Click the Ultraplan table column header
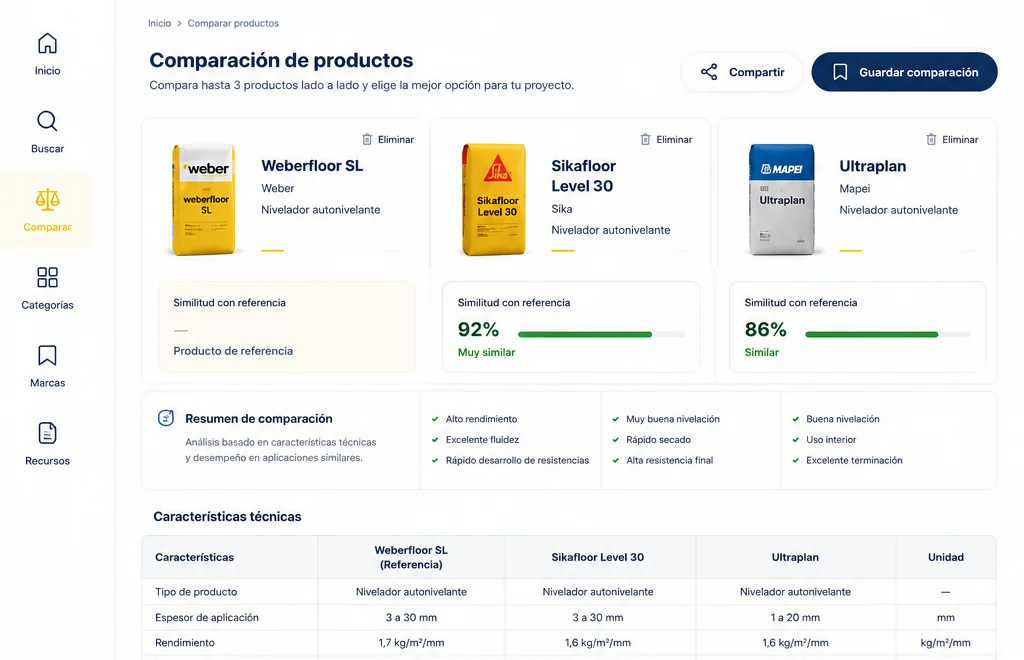1024x660 pixels. point(795,557)
